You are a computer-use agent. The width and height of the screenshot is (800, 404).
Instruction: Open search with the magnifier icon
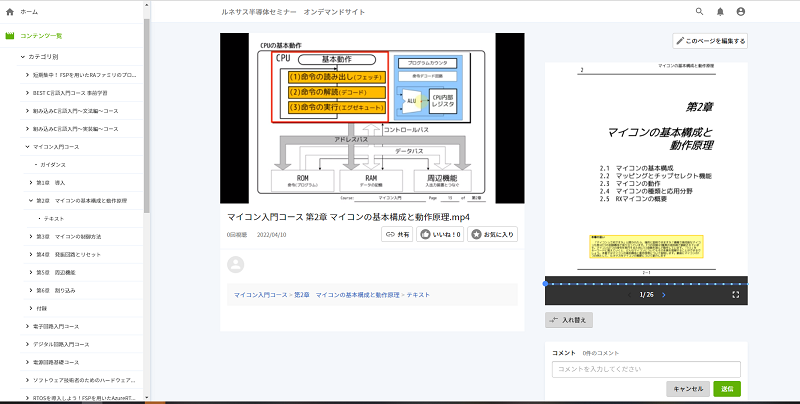tap(699, 11)
